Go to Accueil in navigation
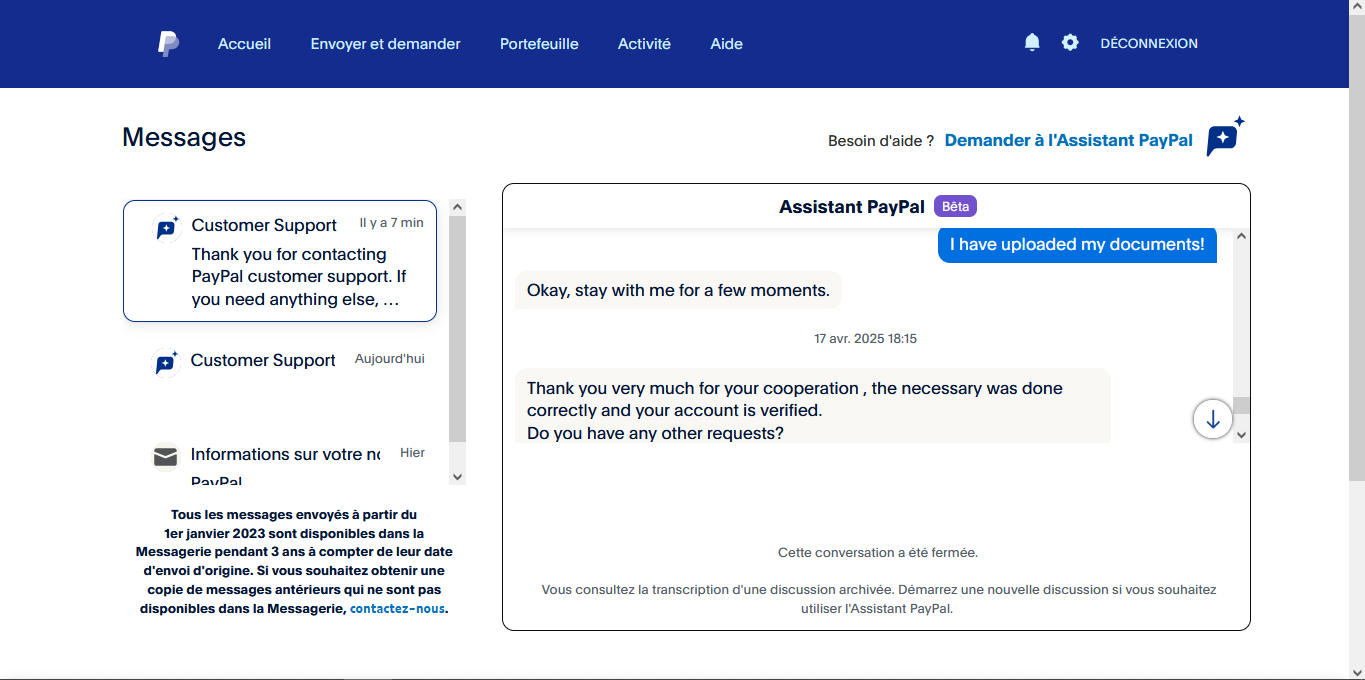Screen dimensions: 1365x680 [x=244, y=44]
